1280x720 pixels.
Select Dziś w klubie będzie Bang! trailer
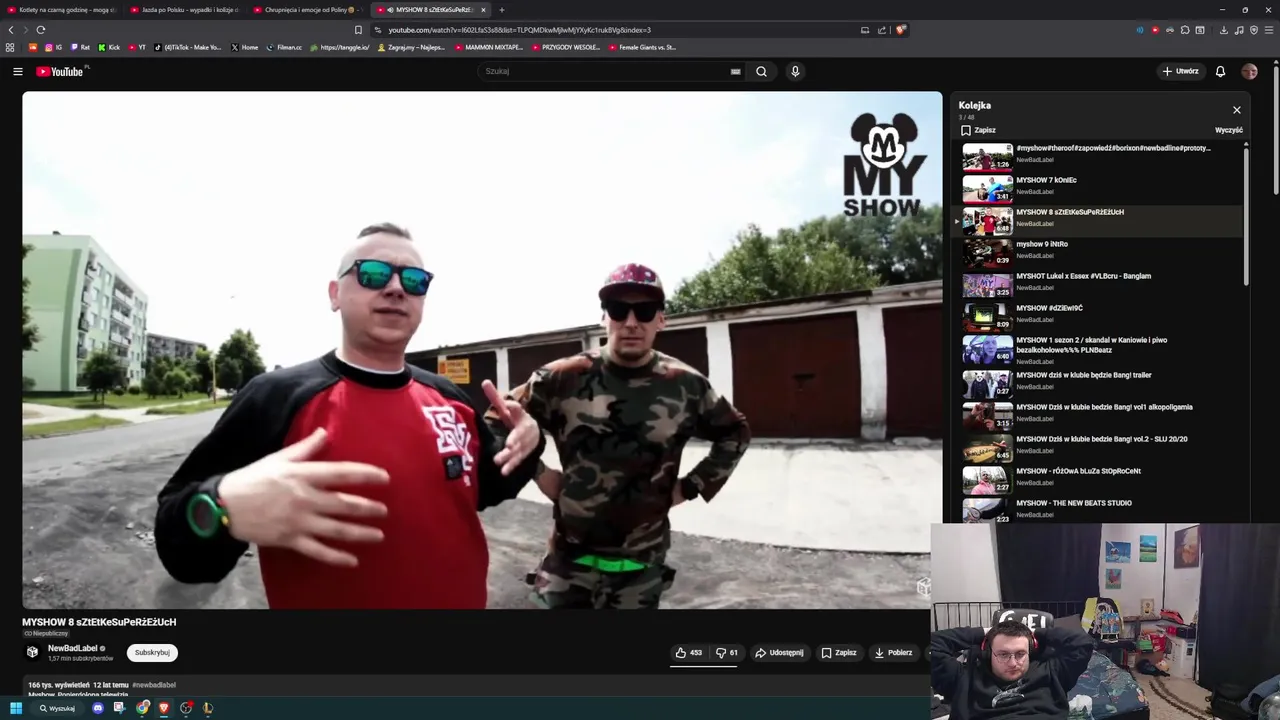point(1100,382)
